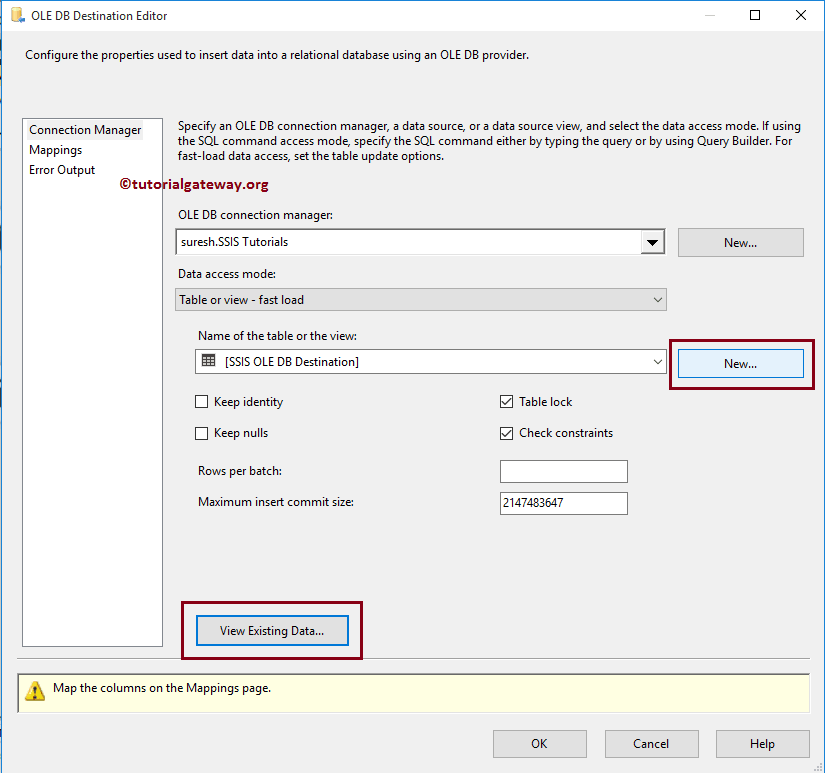Check the Keep nulls option

(x=201, y=433)
